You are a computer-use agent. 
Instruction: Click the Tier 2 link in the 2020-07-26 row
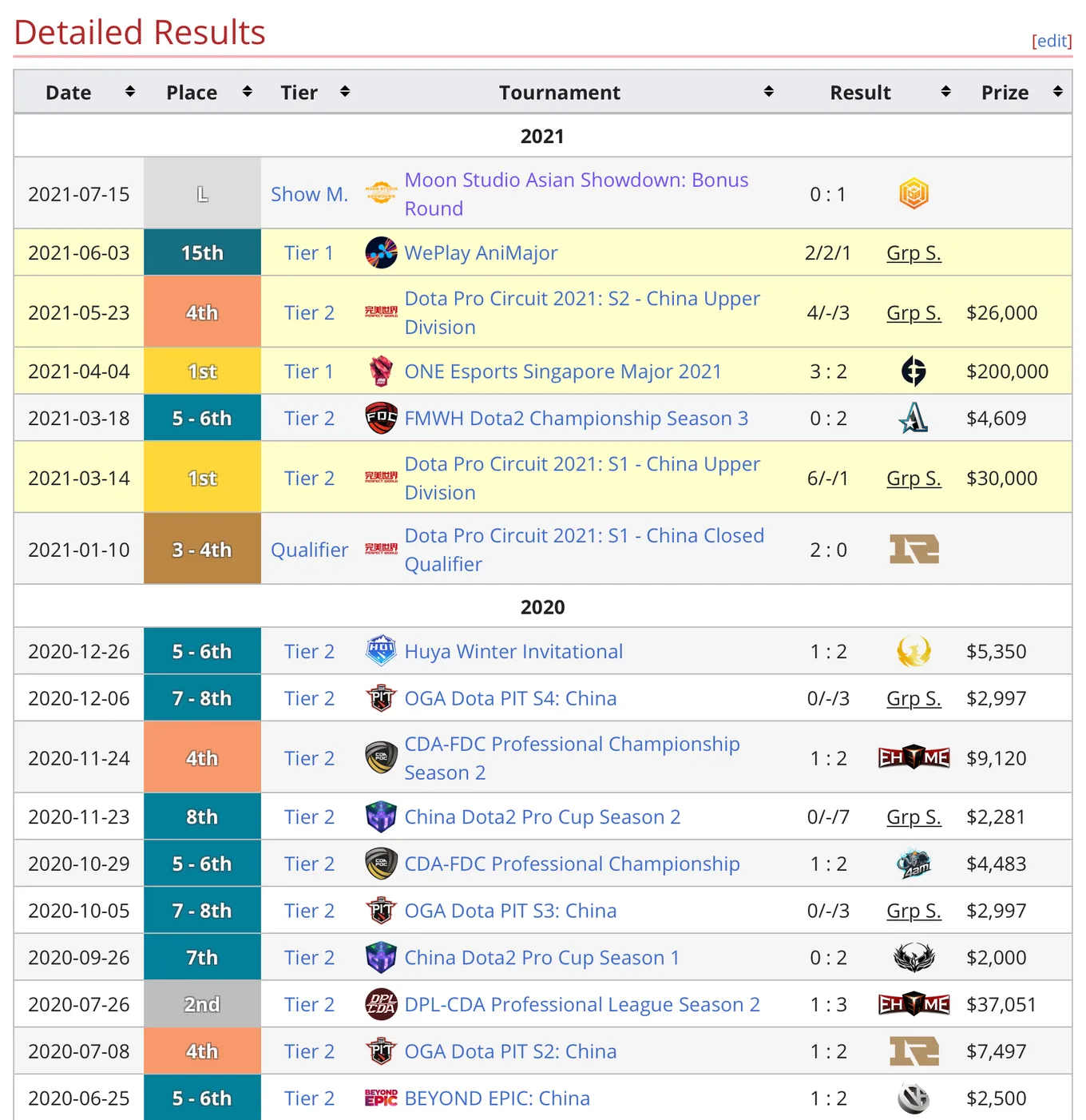309,1005
